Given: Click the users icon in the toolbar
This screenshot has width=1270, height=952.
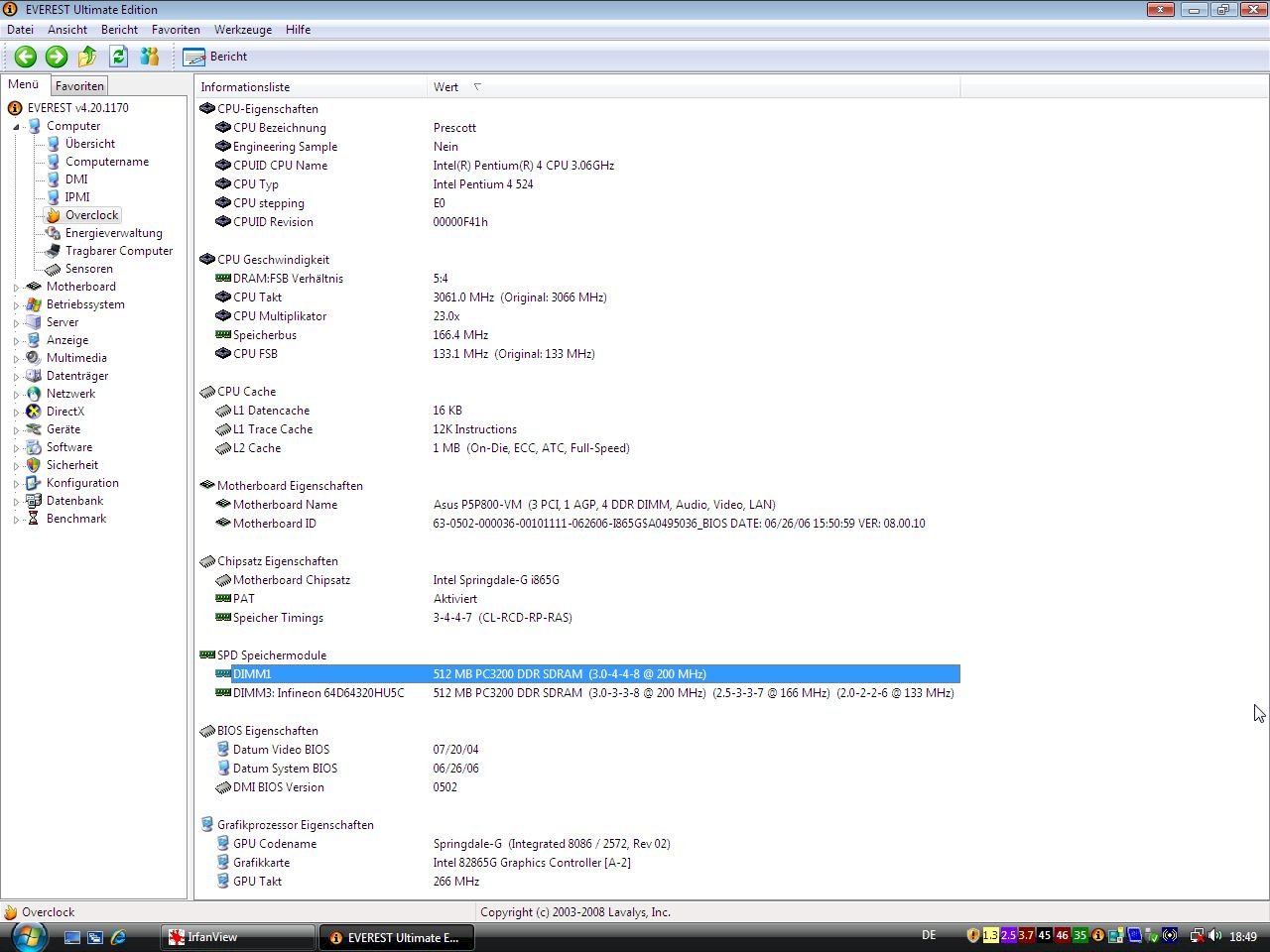Looking at the screenshot, I should (x=150, y=57).
